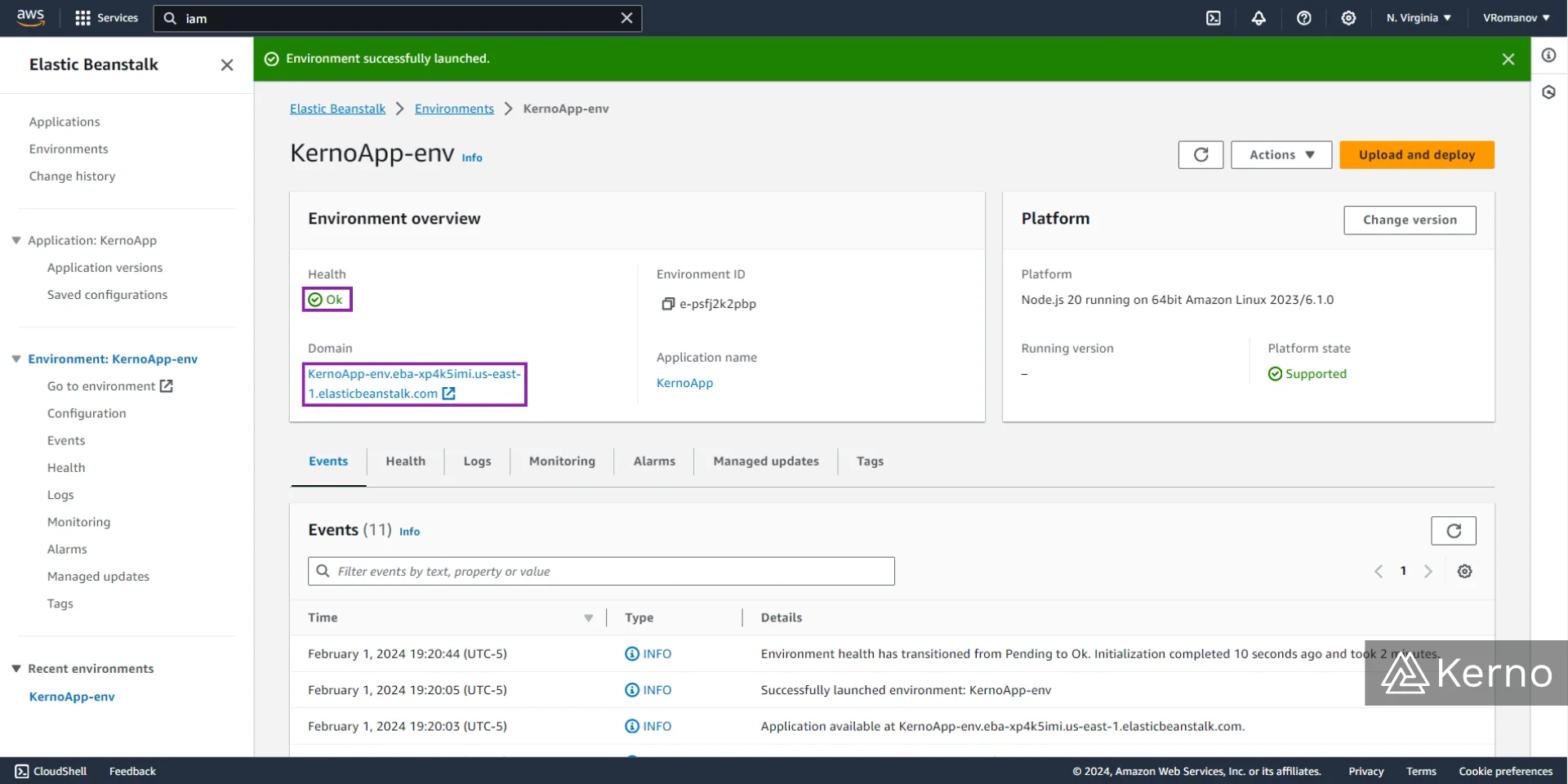Viewport: 1568px width, 784px height.
Task: Open Saved configurations in the sidebar
Action: 107,294
